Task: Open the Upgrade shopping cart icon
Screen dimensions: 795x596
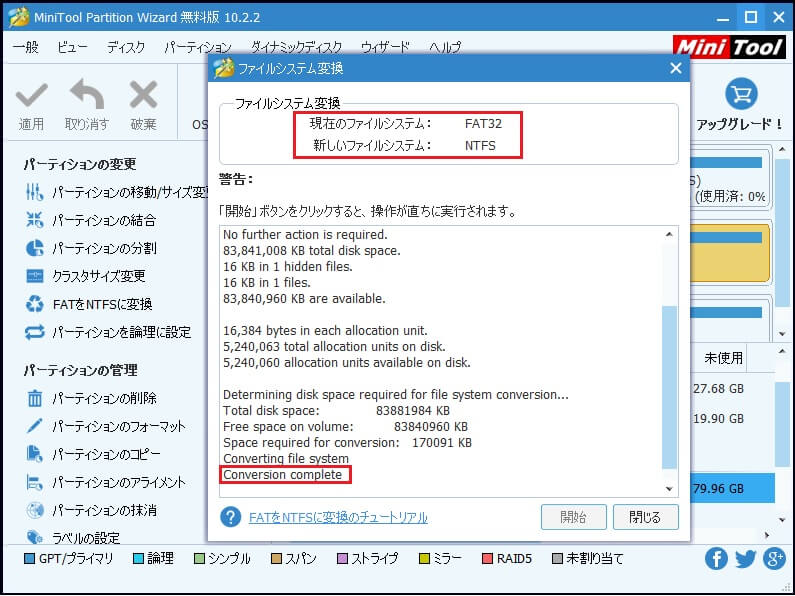Action: pyautogui.click(x=741, y=94)
